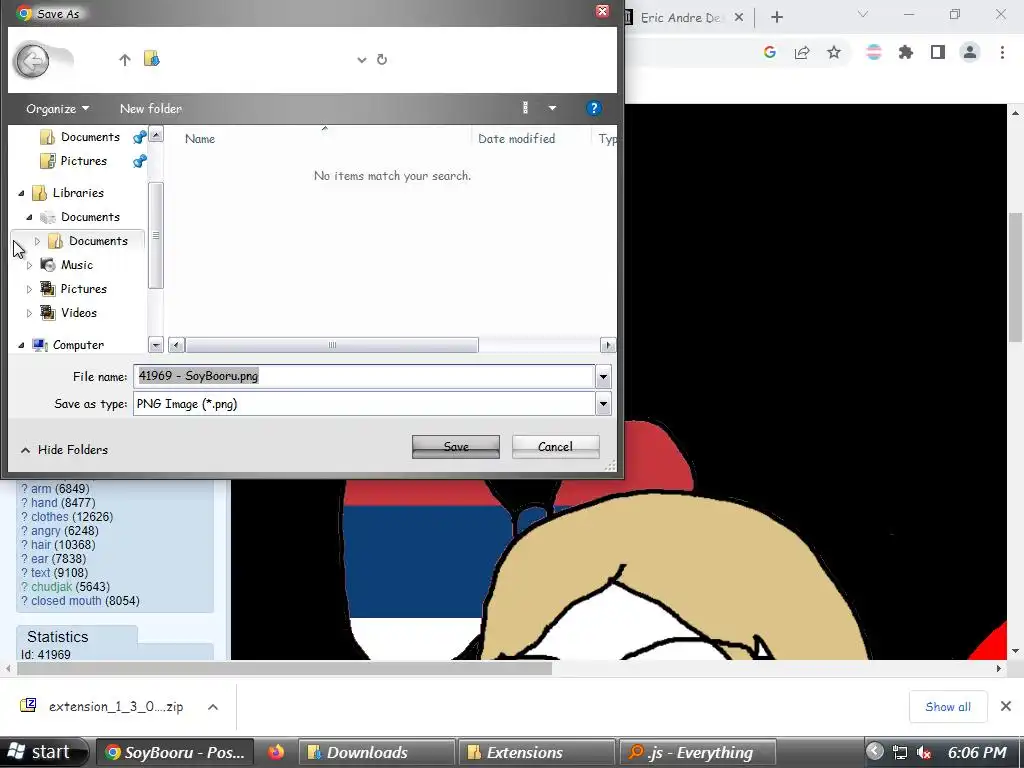
Task: Open the closed mouth tag link
Action: pos(66,601)
